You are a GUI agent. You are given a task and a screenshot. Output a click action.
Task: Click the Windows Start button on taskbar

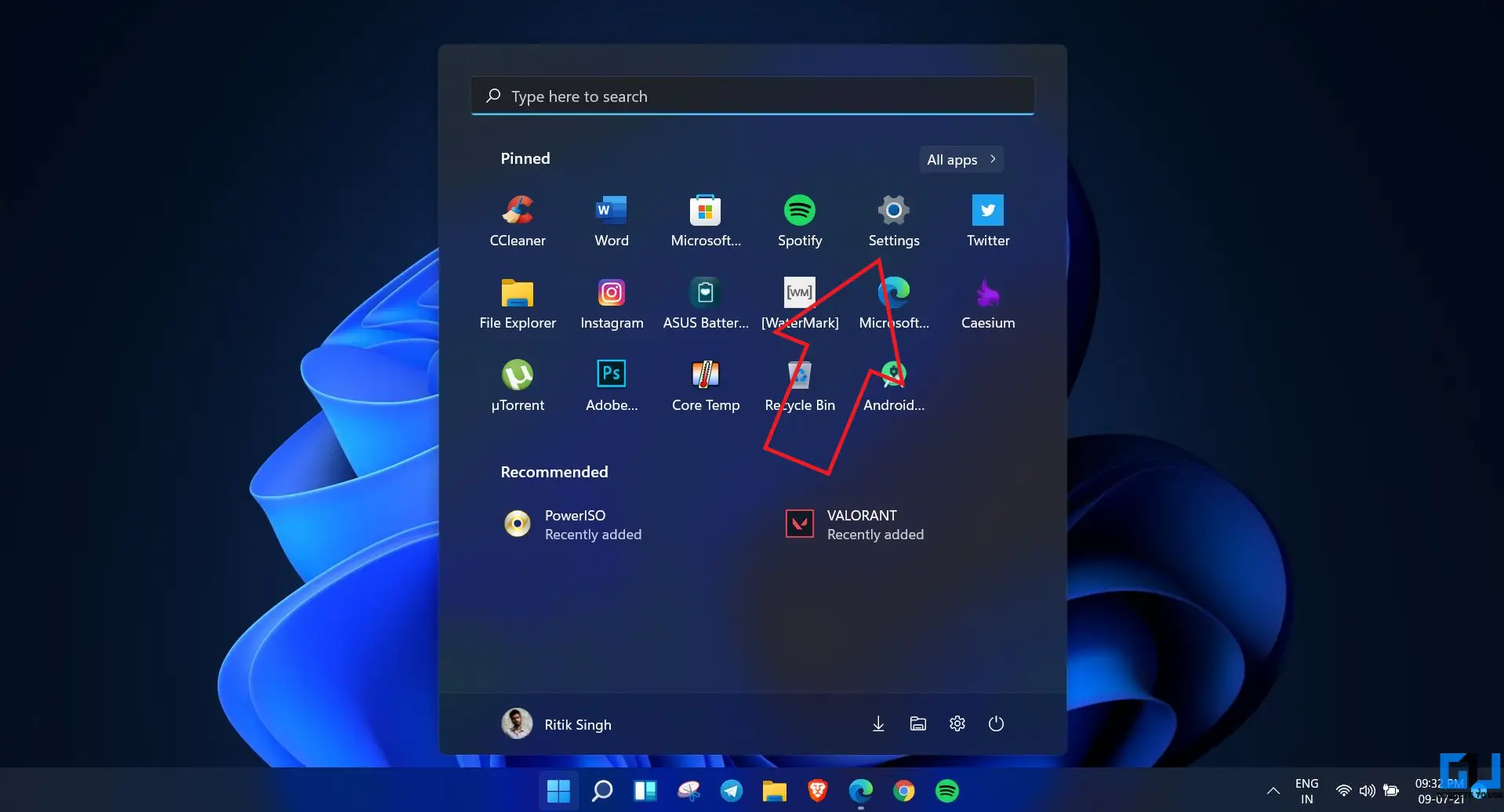558,791
